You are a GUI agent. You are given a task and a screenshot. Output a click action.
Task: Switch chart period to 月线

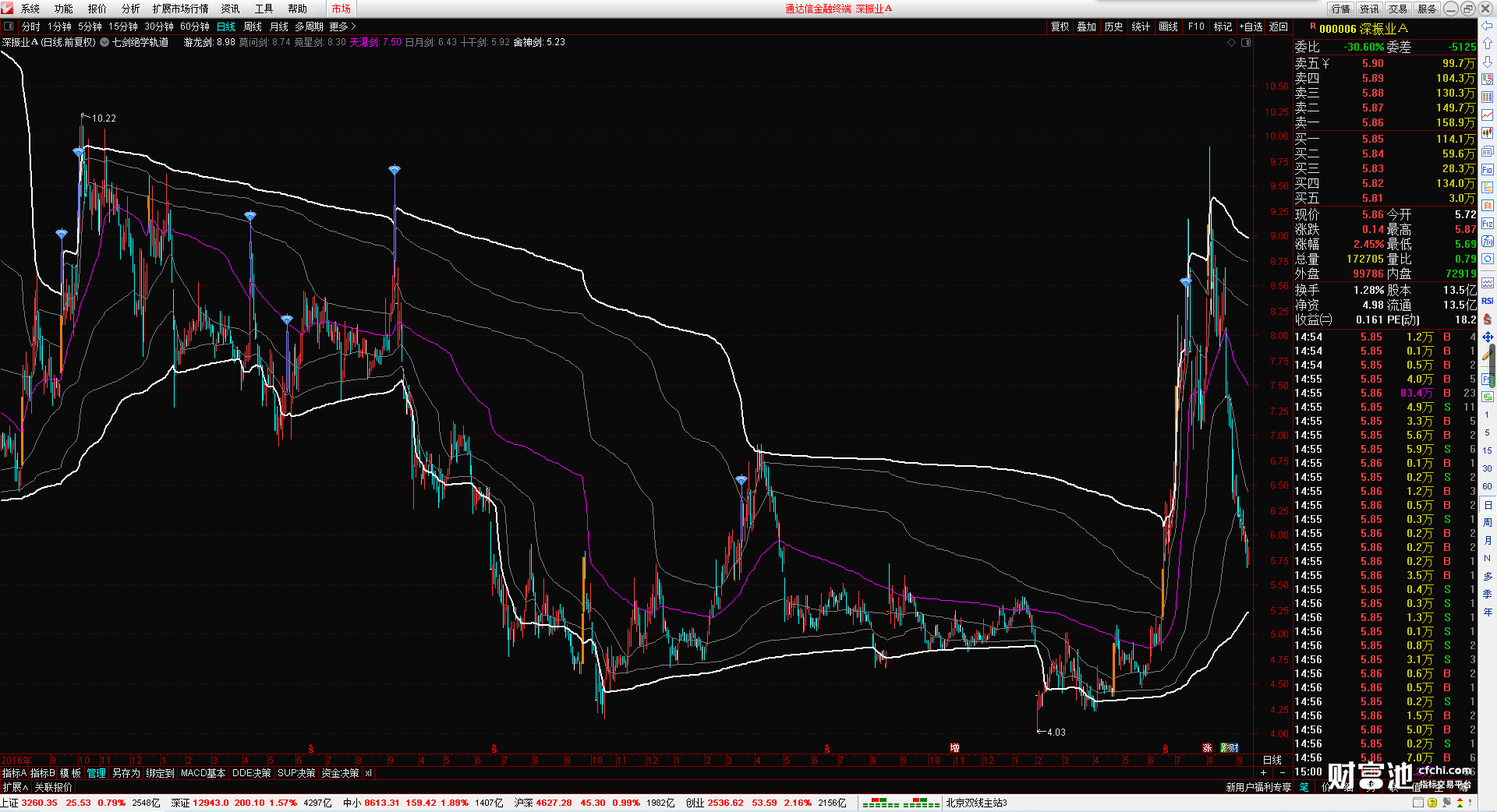pyautogui.click(x=279, y=26)
